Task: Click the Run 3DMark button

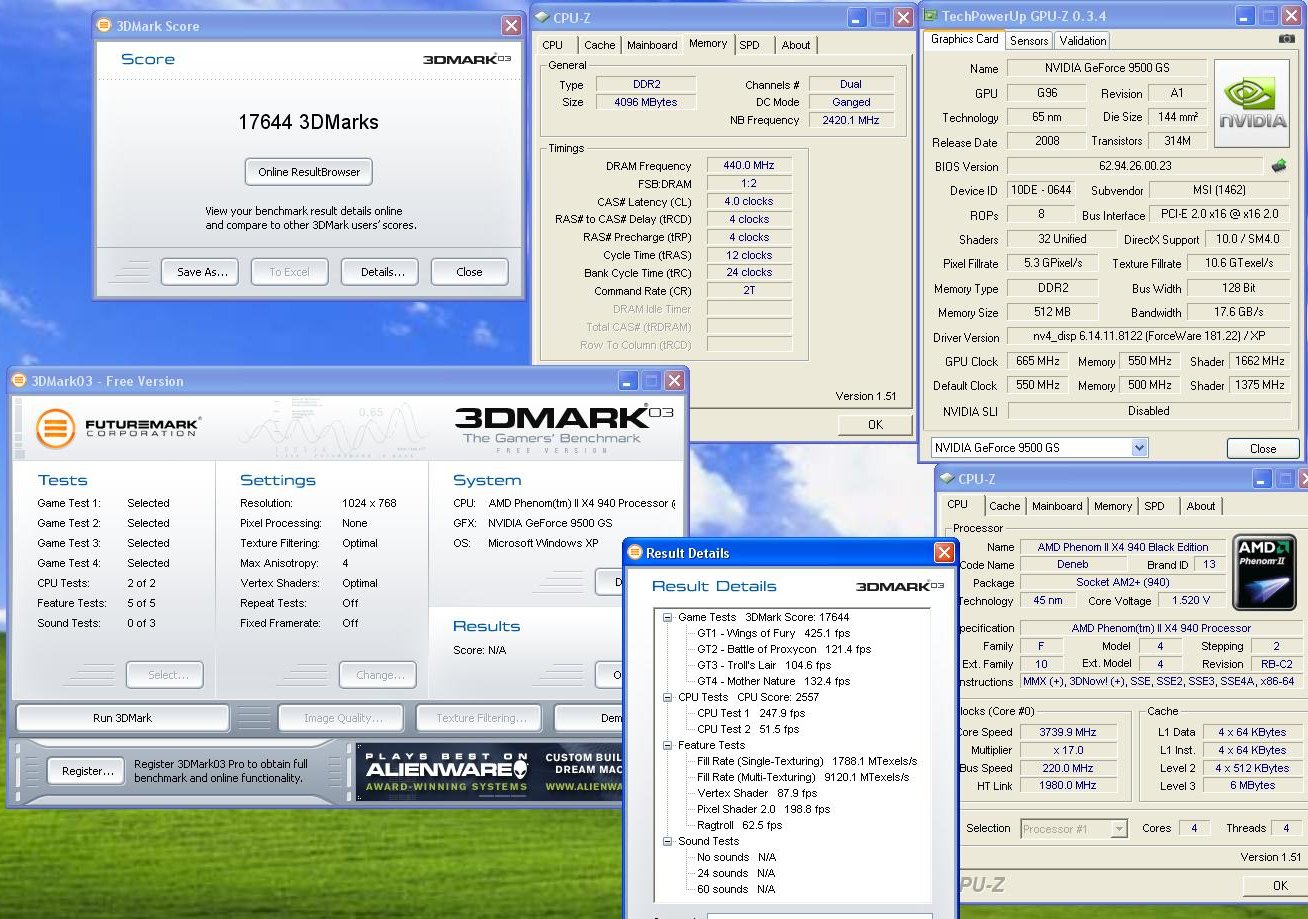Action: 122,718
